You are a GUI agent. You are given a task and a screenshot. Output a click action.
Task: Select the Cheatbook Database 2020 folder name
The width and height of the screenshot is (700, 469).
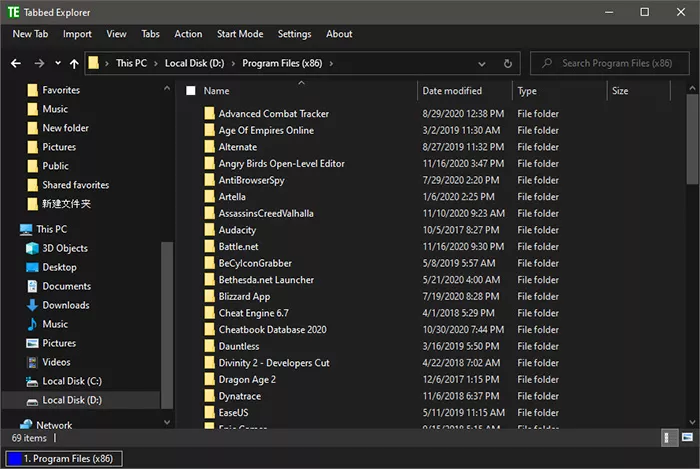click(x=272, y=330)
